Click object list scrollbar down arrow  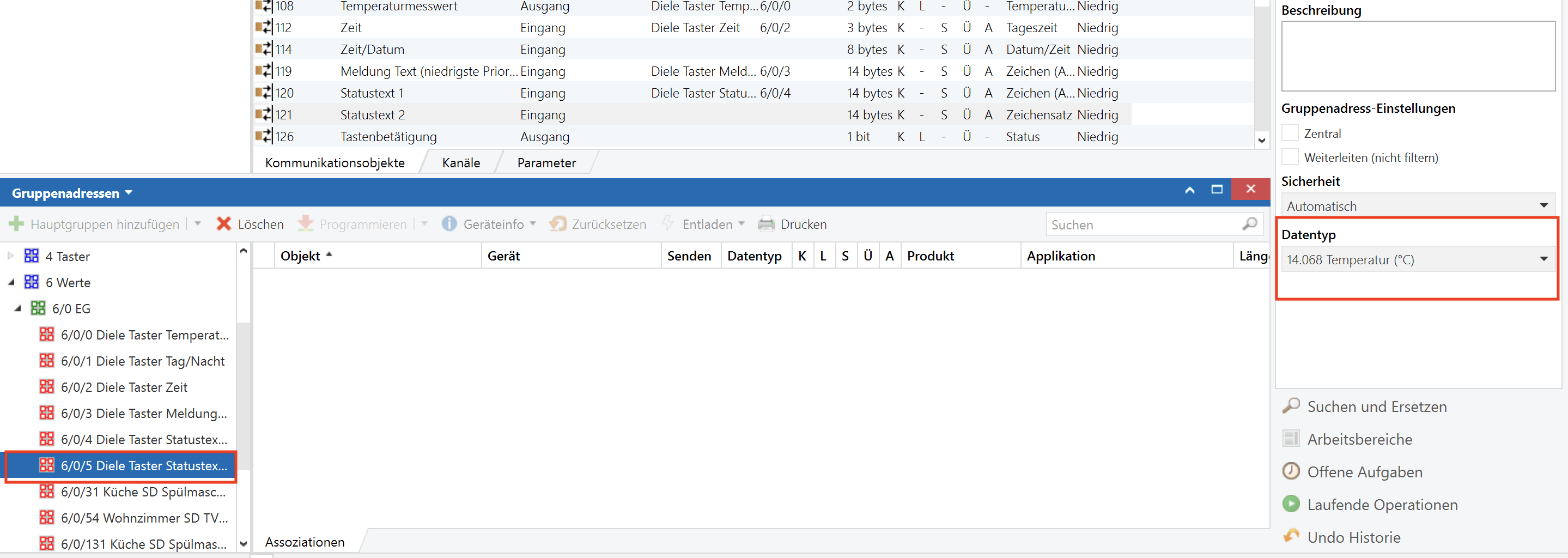(1262, 140)
